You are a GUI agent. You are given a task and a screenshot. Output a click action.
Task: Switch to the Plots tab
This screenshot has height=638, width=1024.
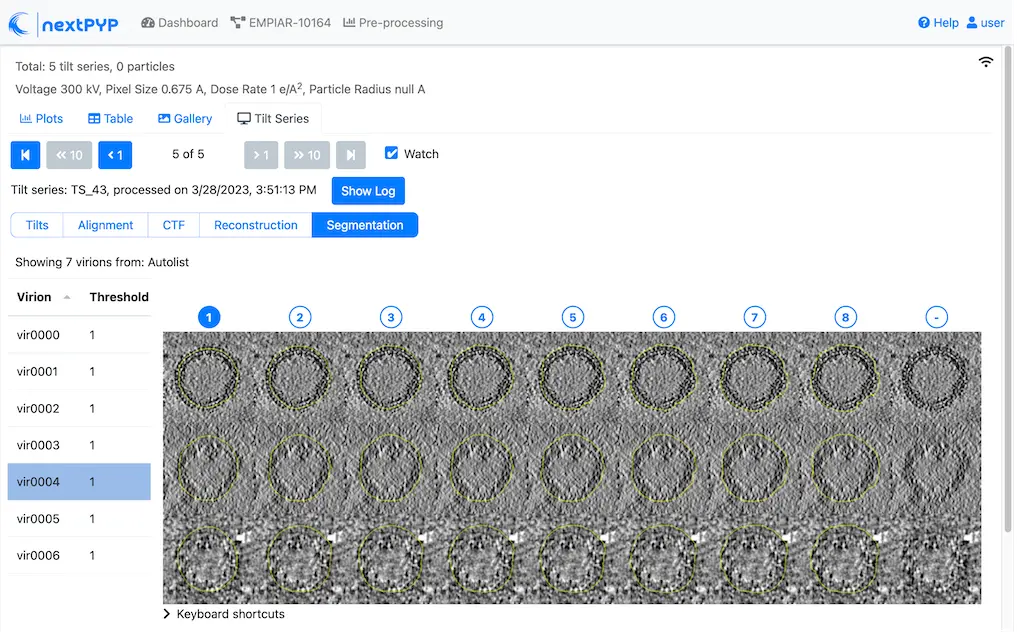point(41,118)
